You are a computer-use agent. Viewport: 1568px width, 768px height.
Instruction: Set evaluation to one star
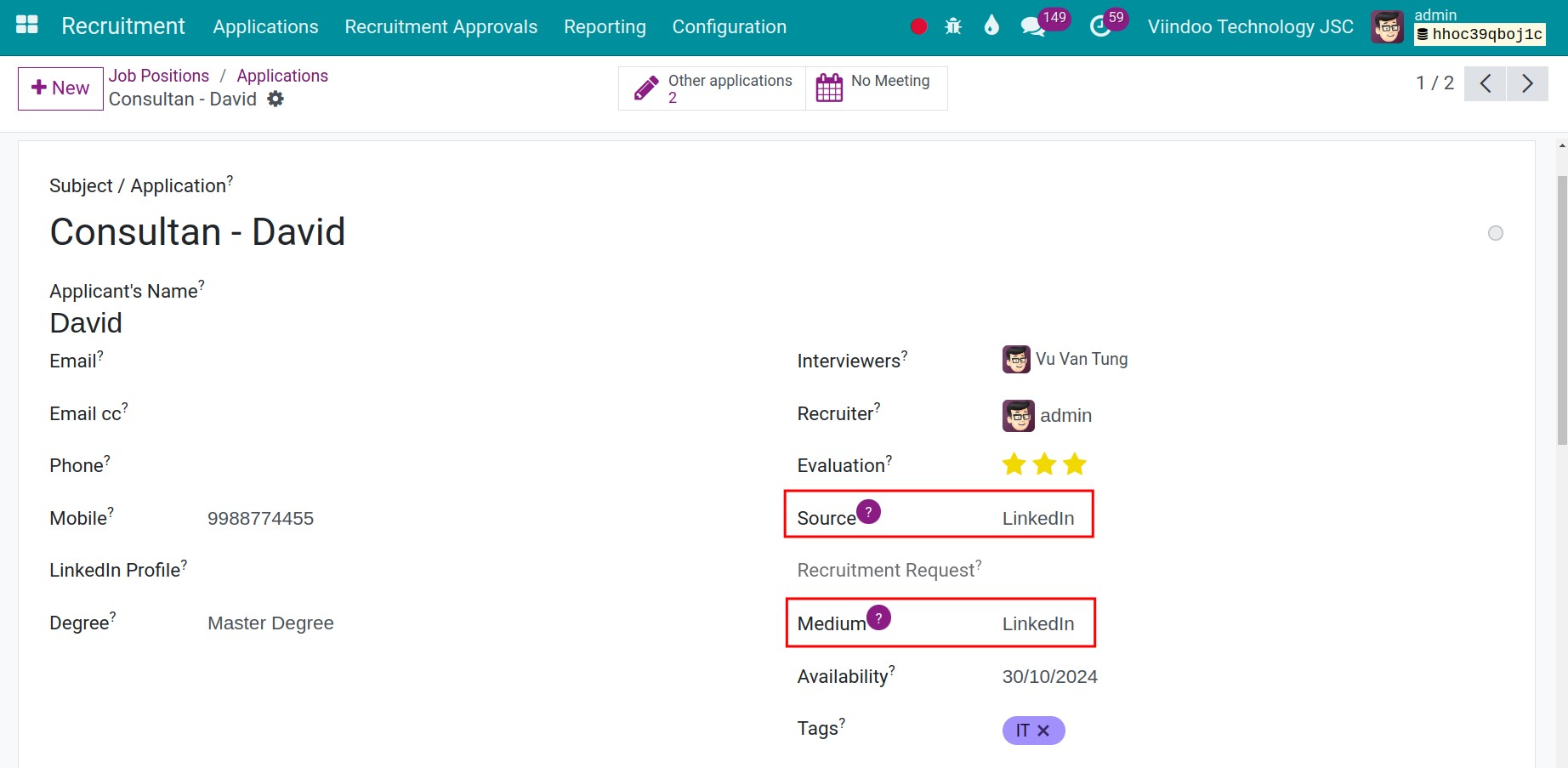[x=1014, y=464]
